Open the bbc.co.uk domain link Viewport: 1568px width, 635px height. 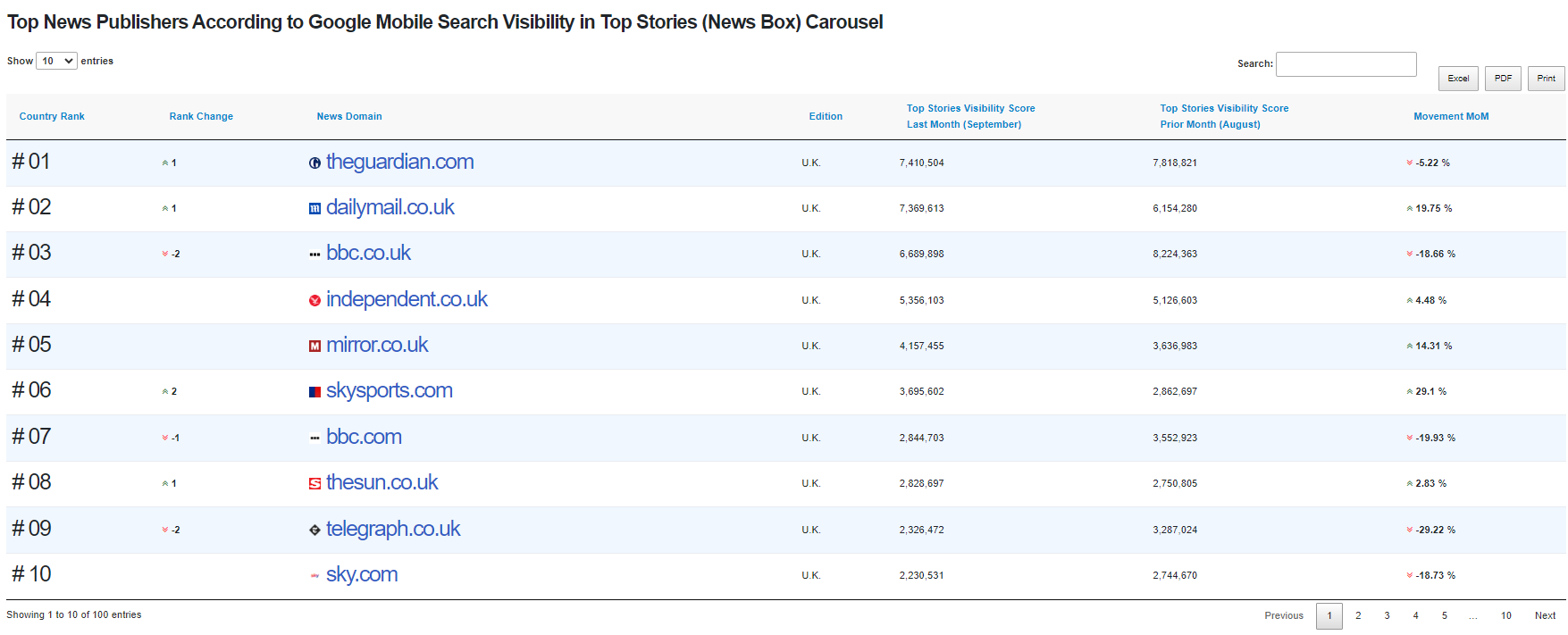click(368, 253)
